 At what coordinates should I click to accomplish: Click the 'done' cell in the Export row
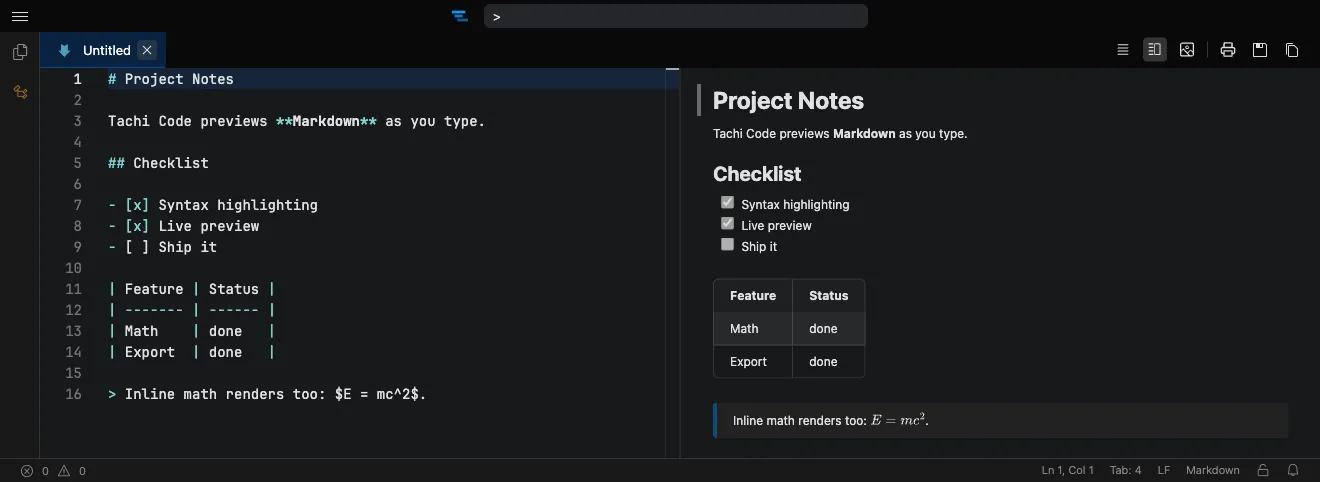click(x=828, y=362)
